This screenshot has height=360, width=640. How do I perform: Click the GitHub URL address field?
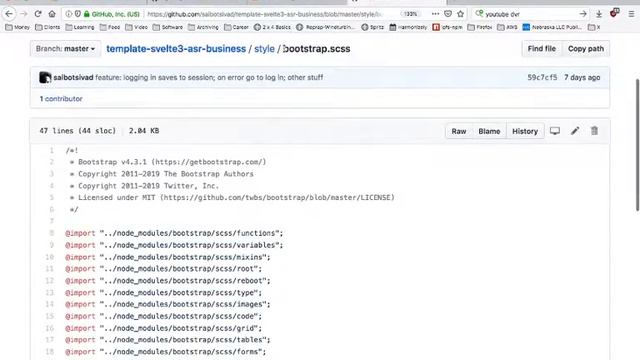pos(264,14)
